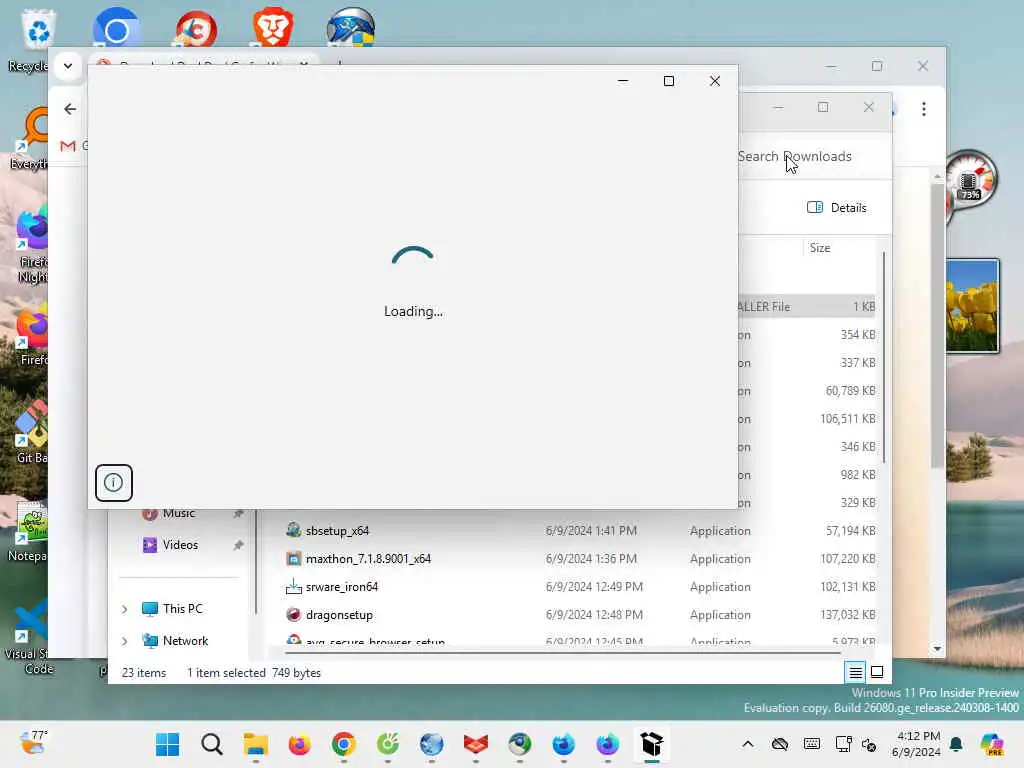Expand the Network tree node
This screenshot has width=1024, height=768.
[x=125, y=641]
